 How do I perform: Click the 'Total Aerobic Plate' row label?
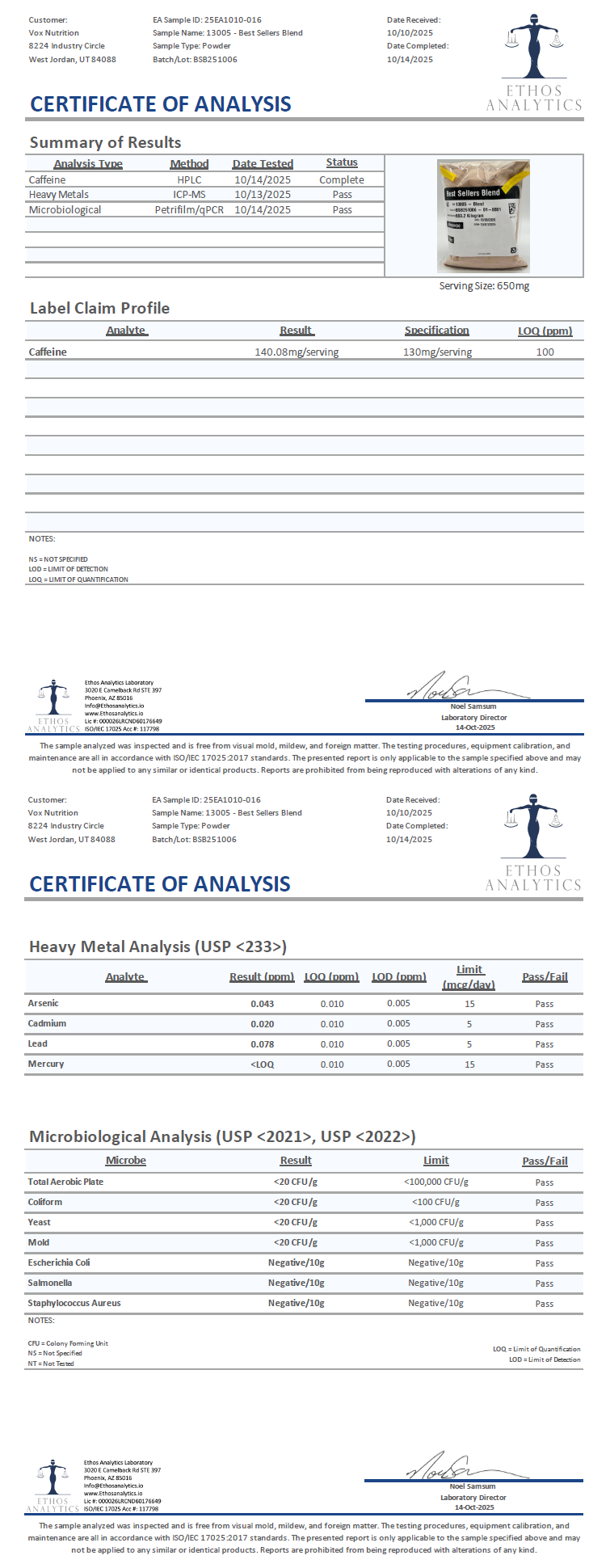pyautogui.click(x=65, y=1182)
